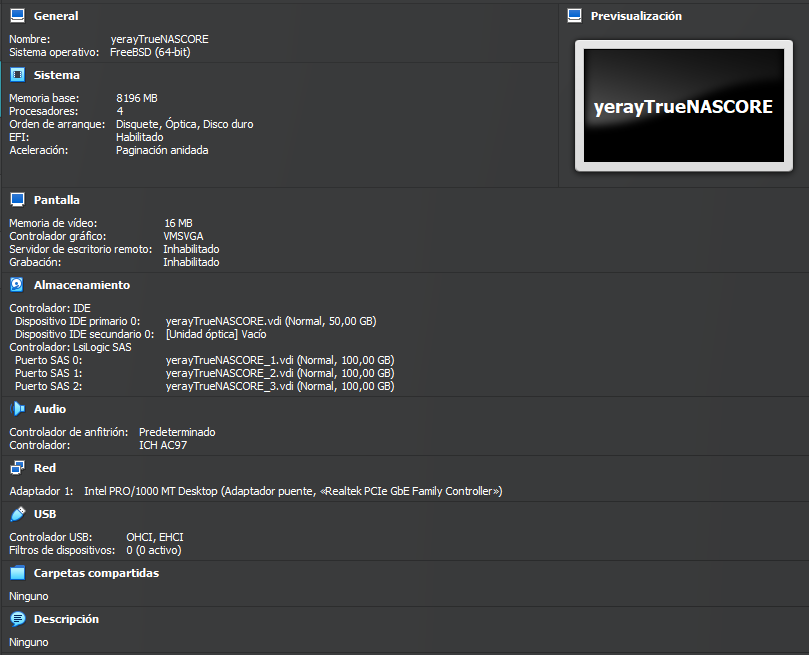Click the Grabación Inhabilitado value

tap(191, 262)
